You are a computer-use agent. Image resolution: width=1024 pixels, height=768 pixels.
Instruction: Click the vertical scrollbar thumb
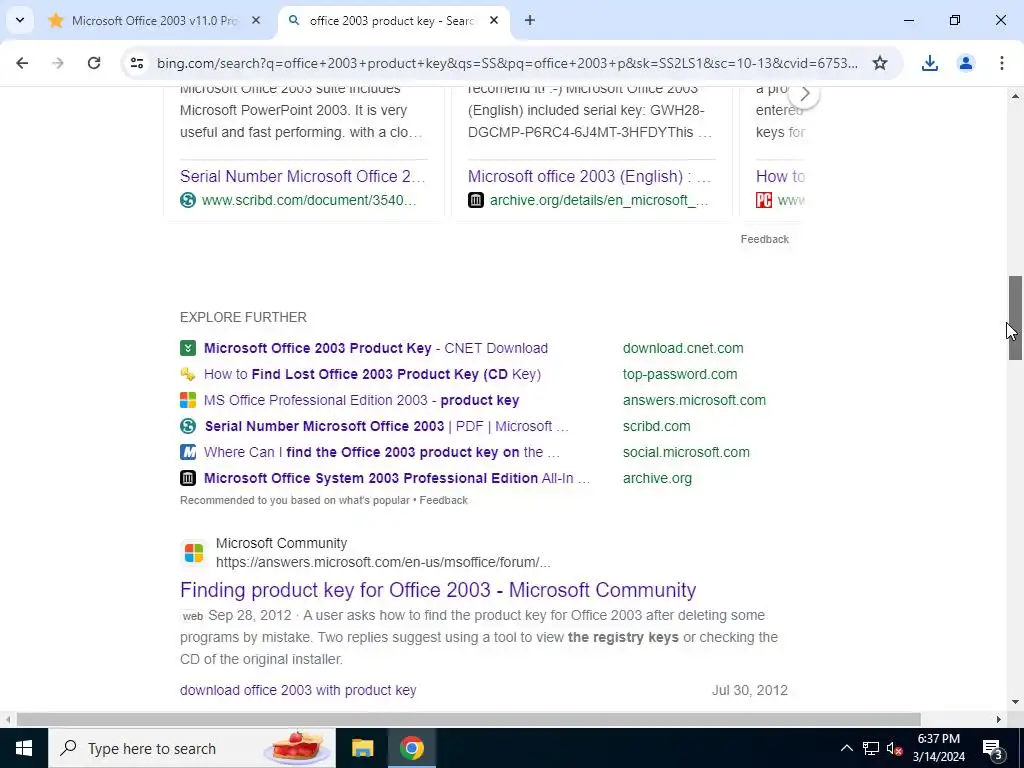[x=1015, y=318]
